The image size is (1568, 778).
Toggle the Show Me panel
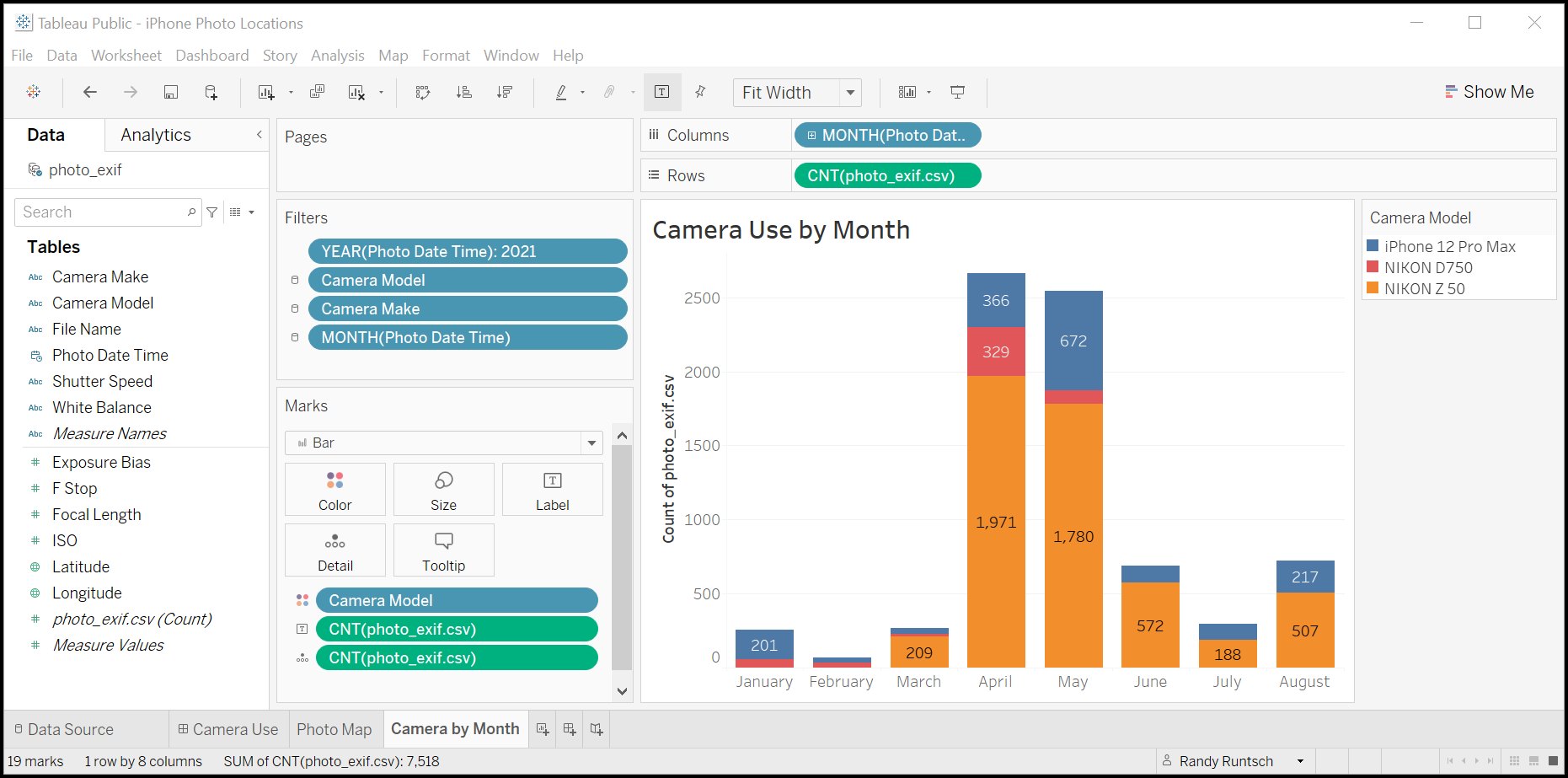(x=1489, y=92)
